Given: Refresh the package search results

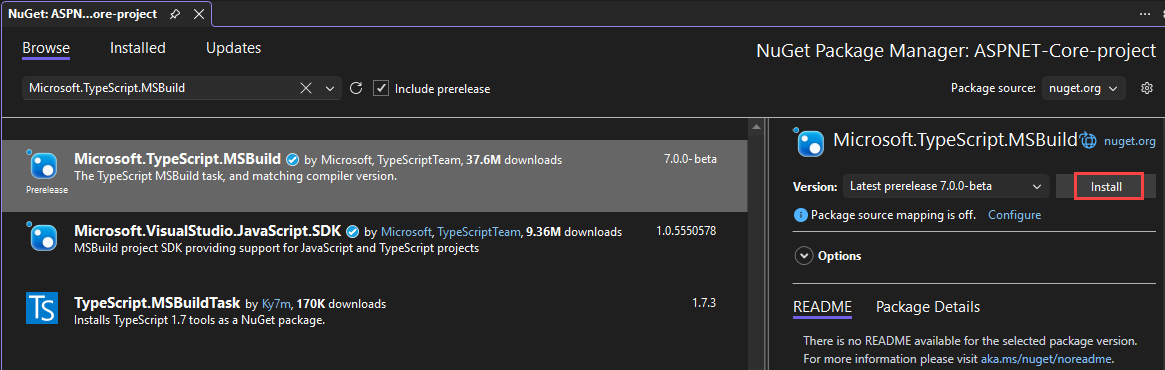Looking at the screenshot, I should tap(356, 88).
